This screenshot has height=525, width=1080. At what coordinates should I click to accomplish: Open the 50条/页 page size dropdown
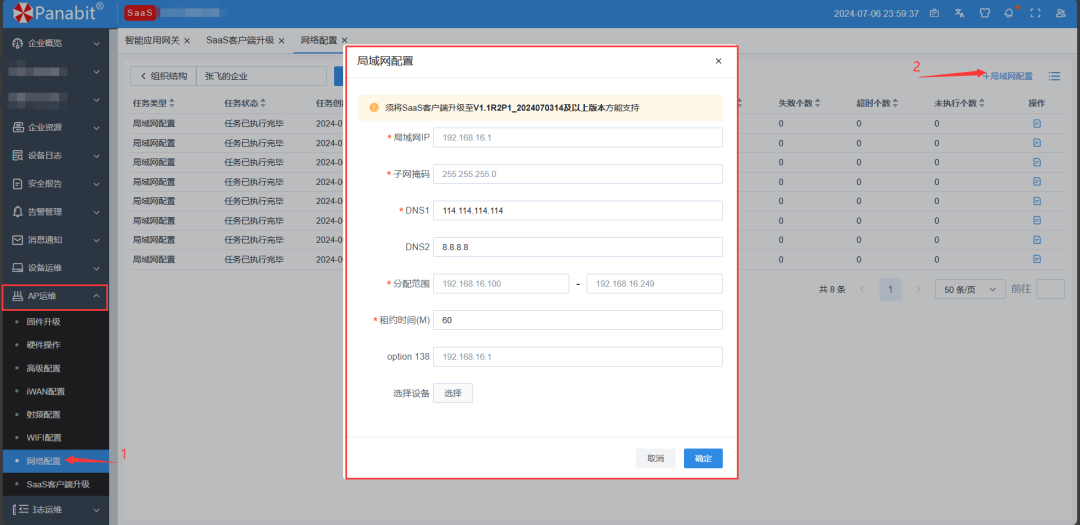pos(969,289)
